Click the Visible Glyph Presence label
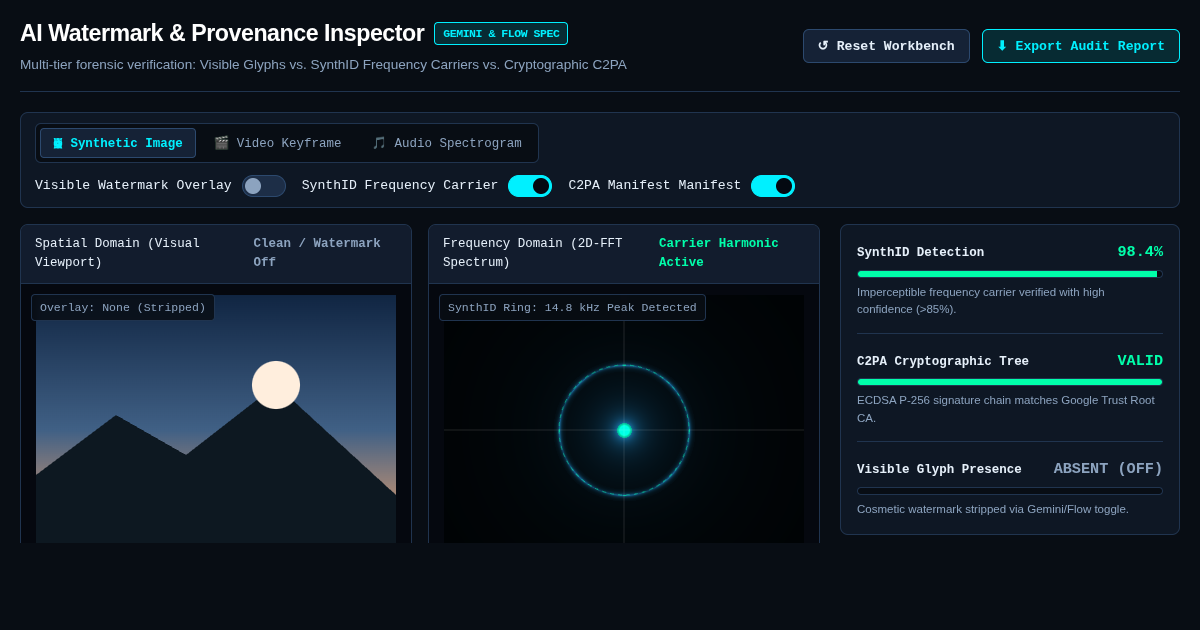The image size is (1200, 630). tap(939, 470)
